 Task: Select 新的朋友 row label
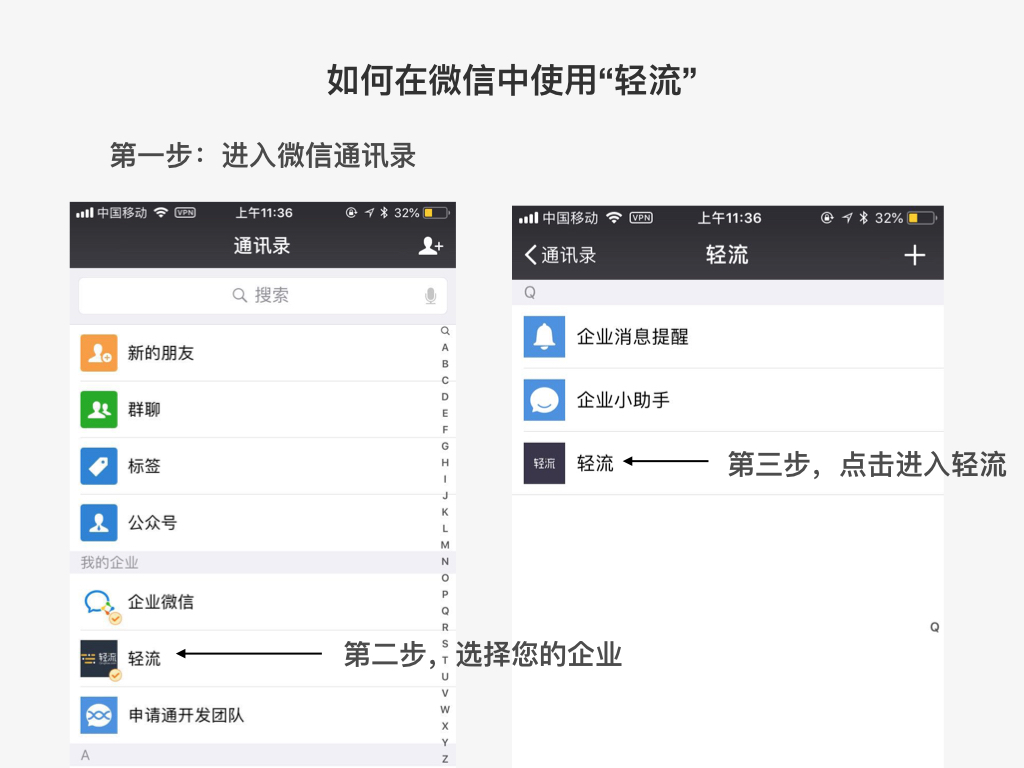[161, 353]
